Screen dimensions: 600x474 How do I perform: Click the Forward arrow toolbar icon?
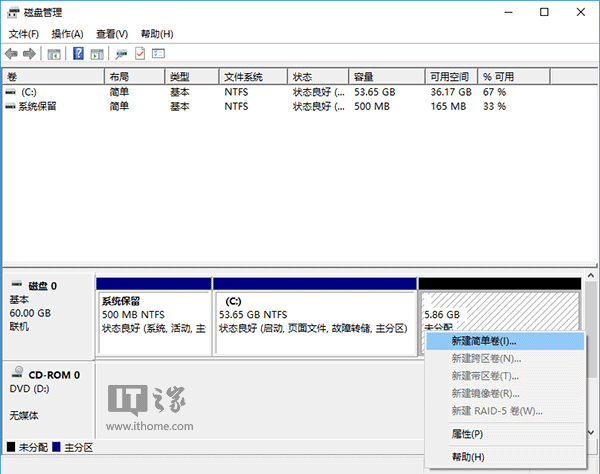(29, 54)
